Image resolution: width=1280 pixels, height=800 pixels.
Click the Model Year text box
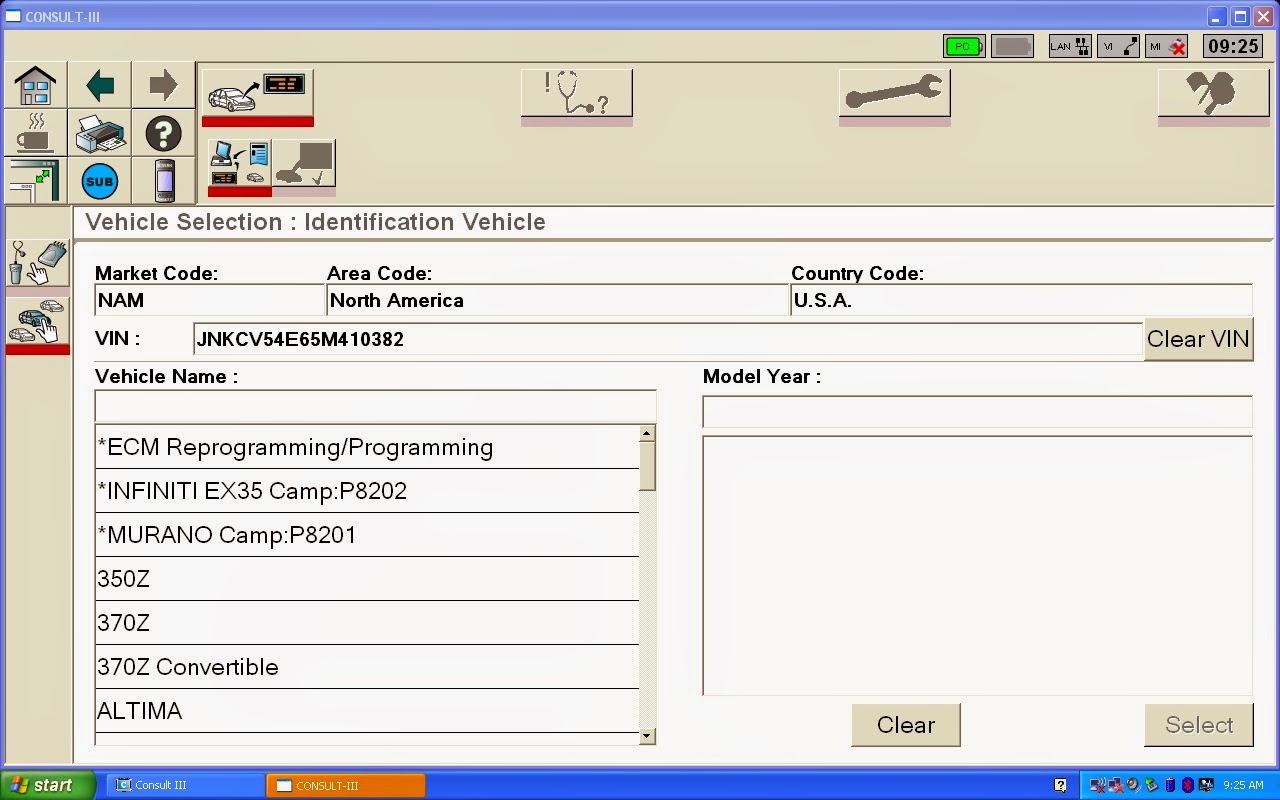click(x=977, y=411)
